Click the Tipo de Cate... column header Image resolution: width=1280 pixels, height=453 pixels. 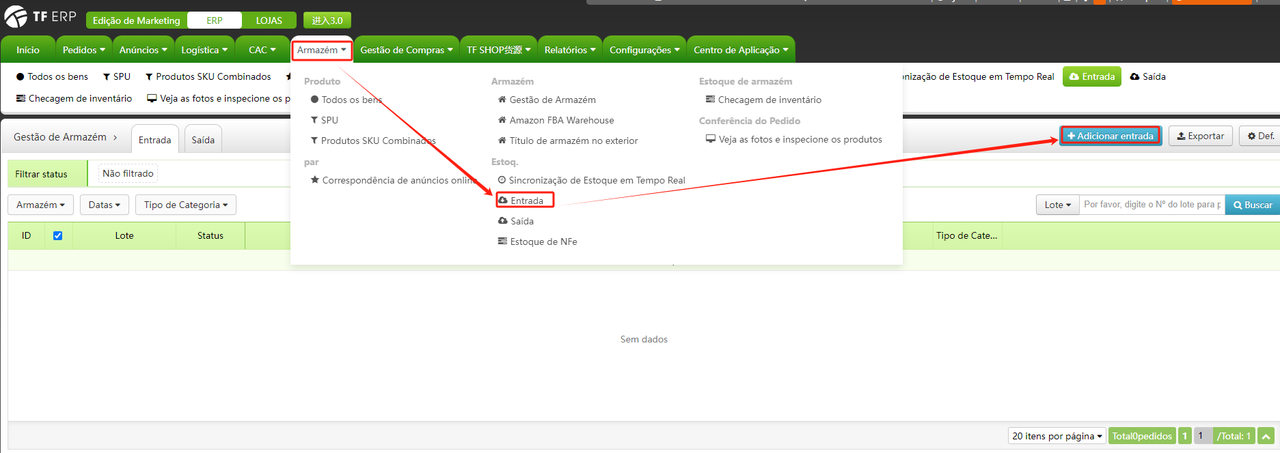point(967,236)
